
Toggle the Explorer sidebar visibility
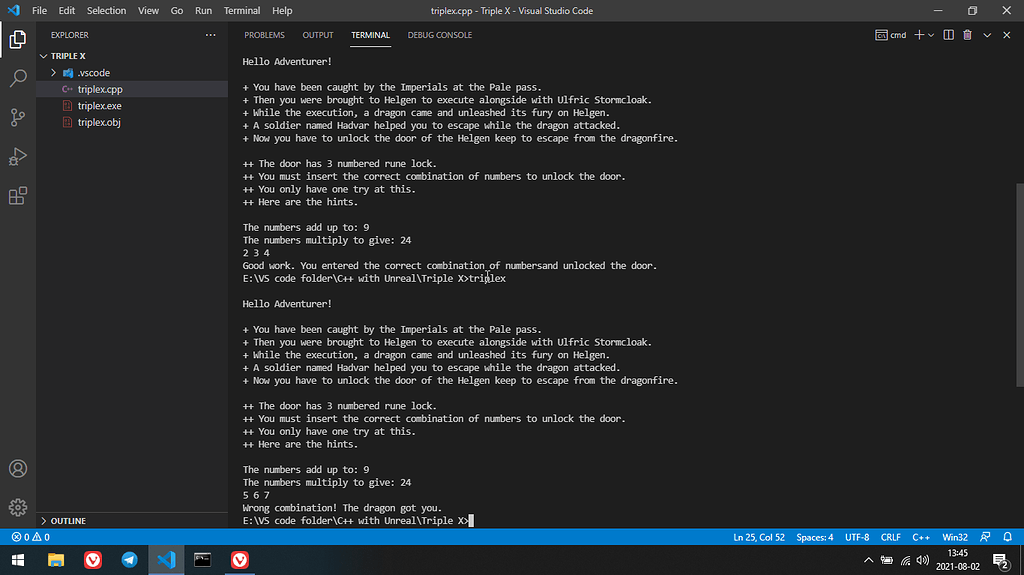[x=18, y=40]
